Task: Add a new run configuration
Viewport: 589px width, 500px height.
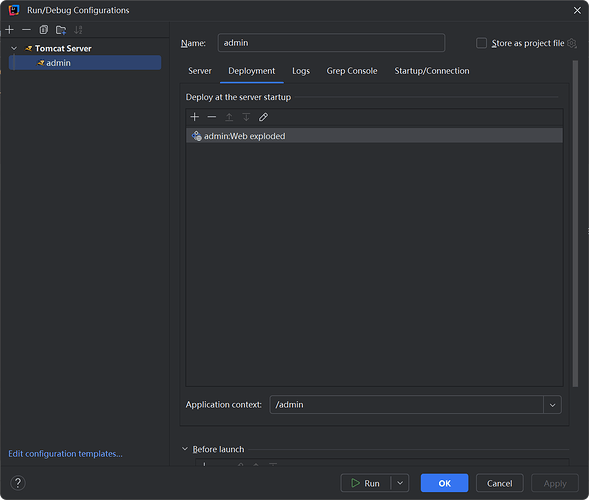Action: point(10,30)
